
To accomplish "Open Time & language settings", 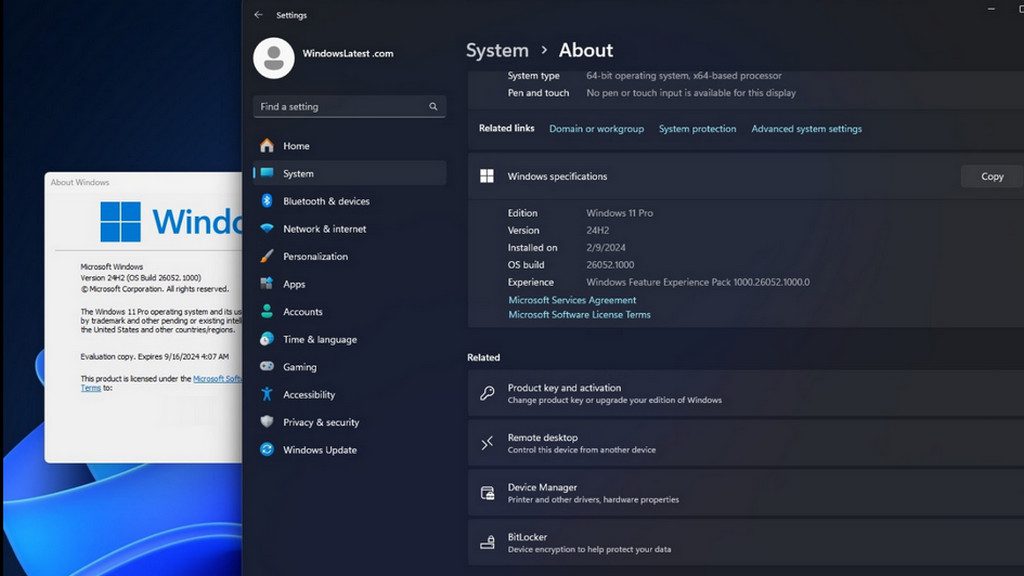I will (349, 339).
